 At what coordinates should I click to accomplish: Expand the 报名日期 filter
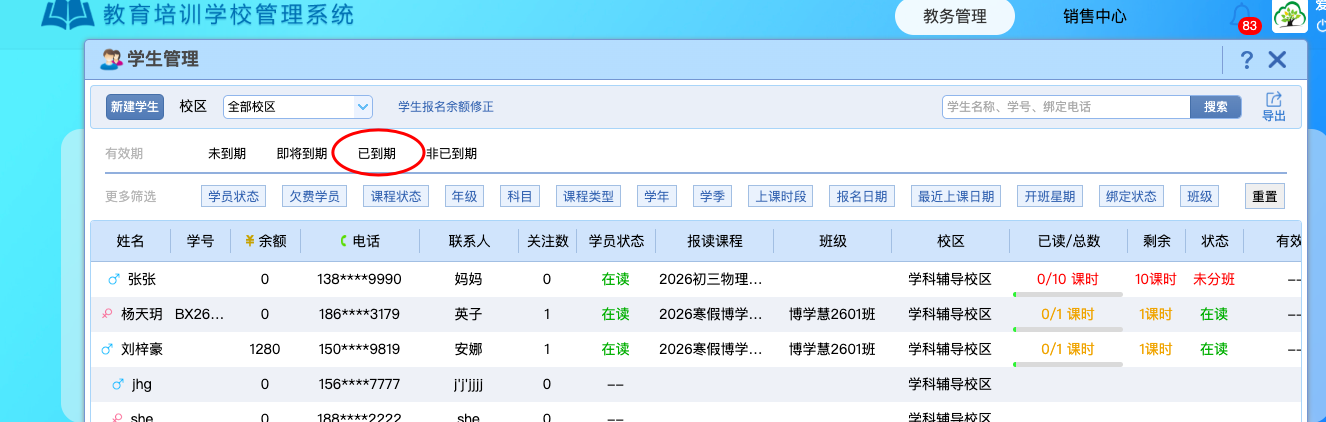pyautogui.click(x=862, y=196)
